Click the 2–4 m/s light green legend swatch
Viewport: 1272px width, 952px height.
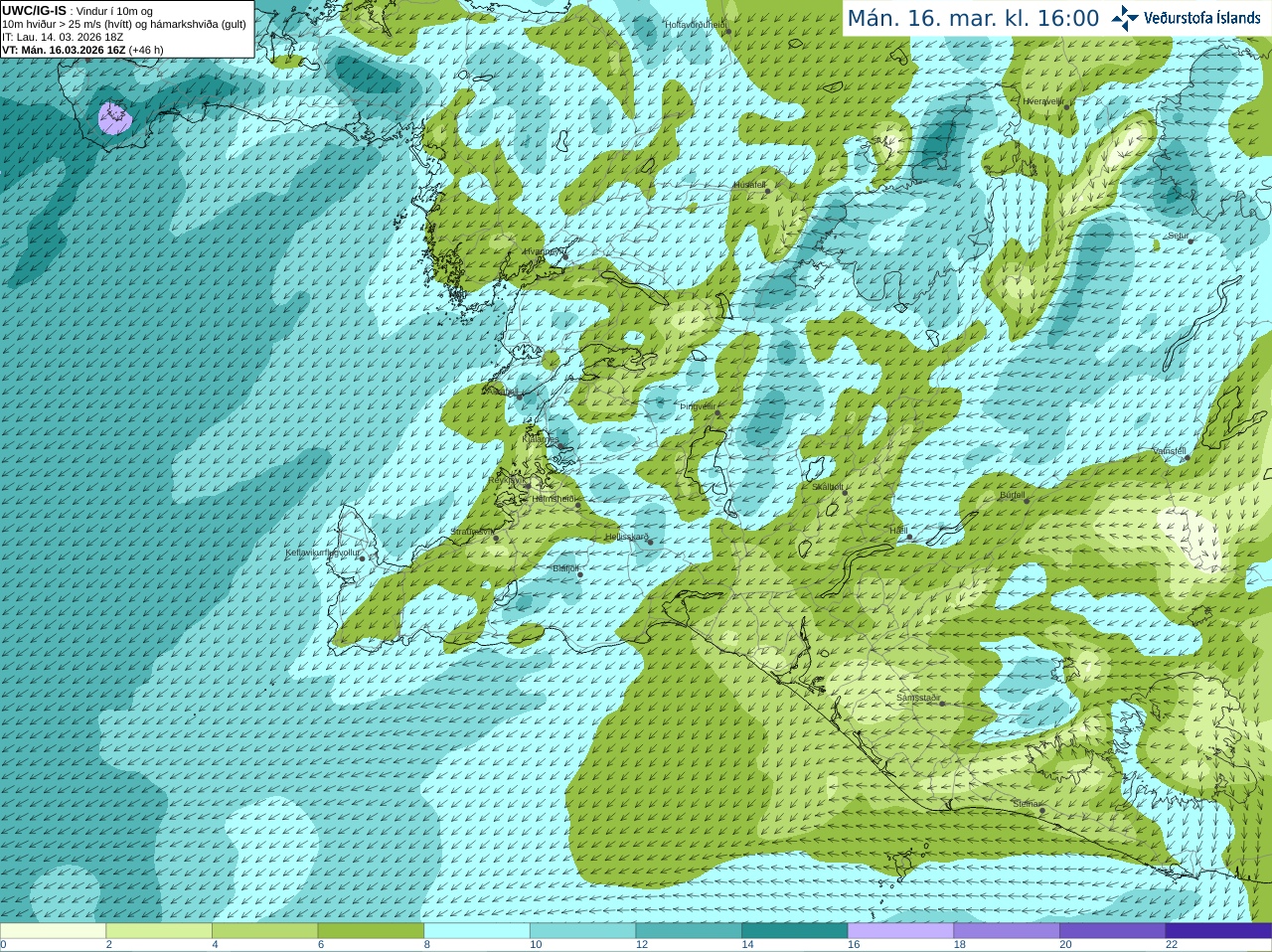[x=158, y=931]
